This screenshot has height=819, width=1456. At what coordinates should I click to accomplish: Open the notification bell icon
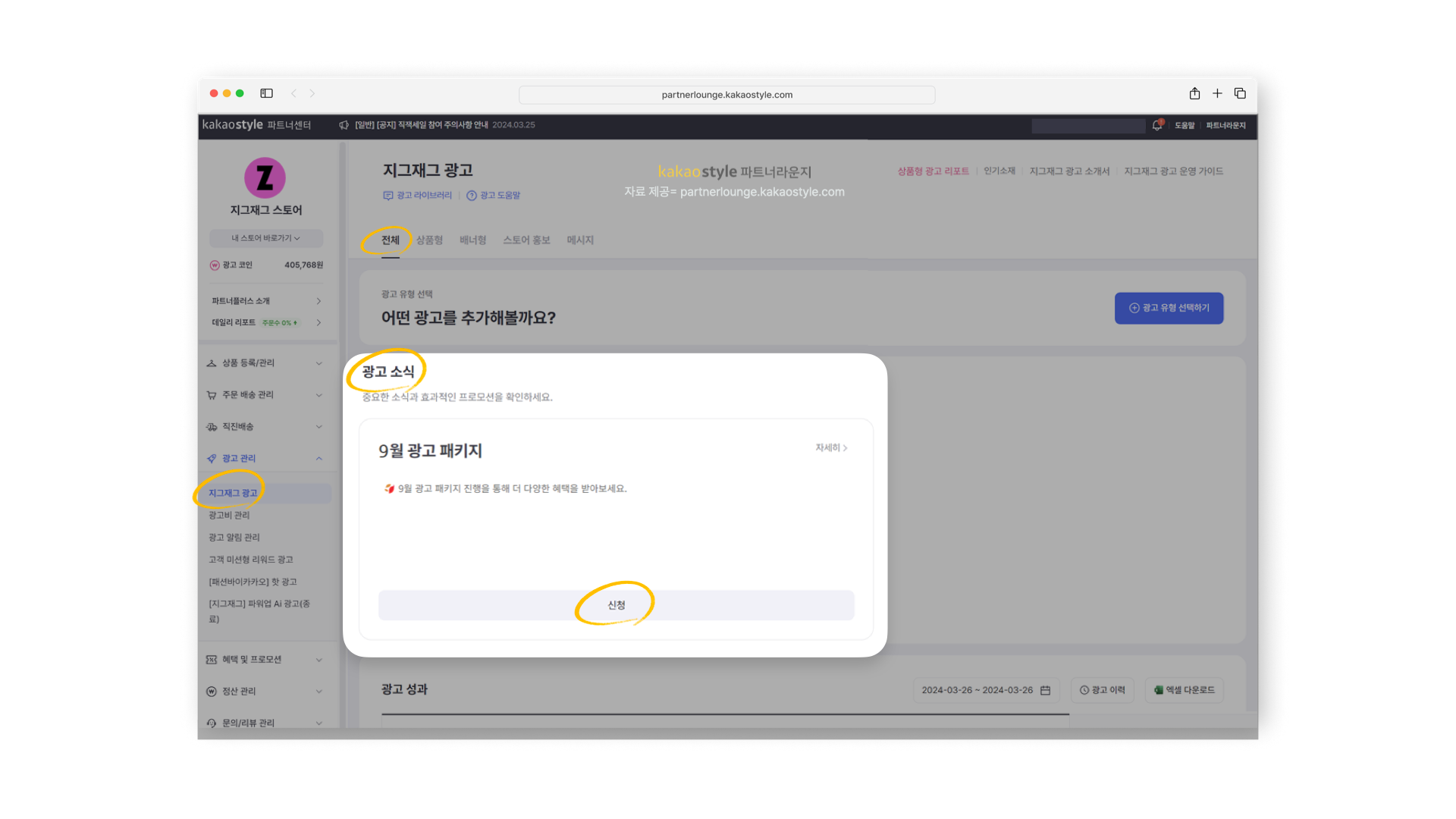(1157, 125)
